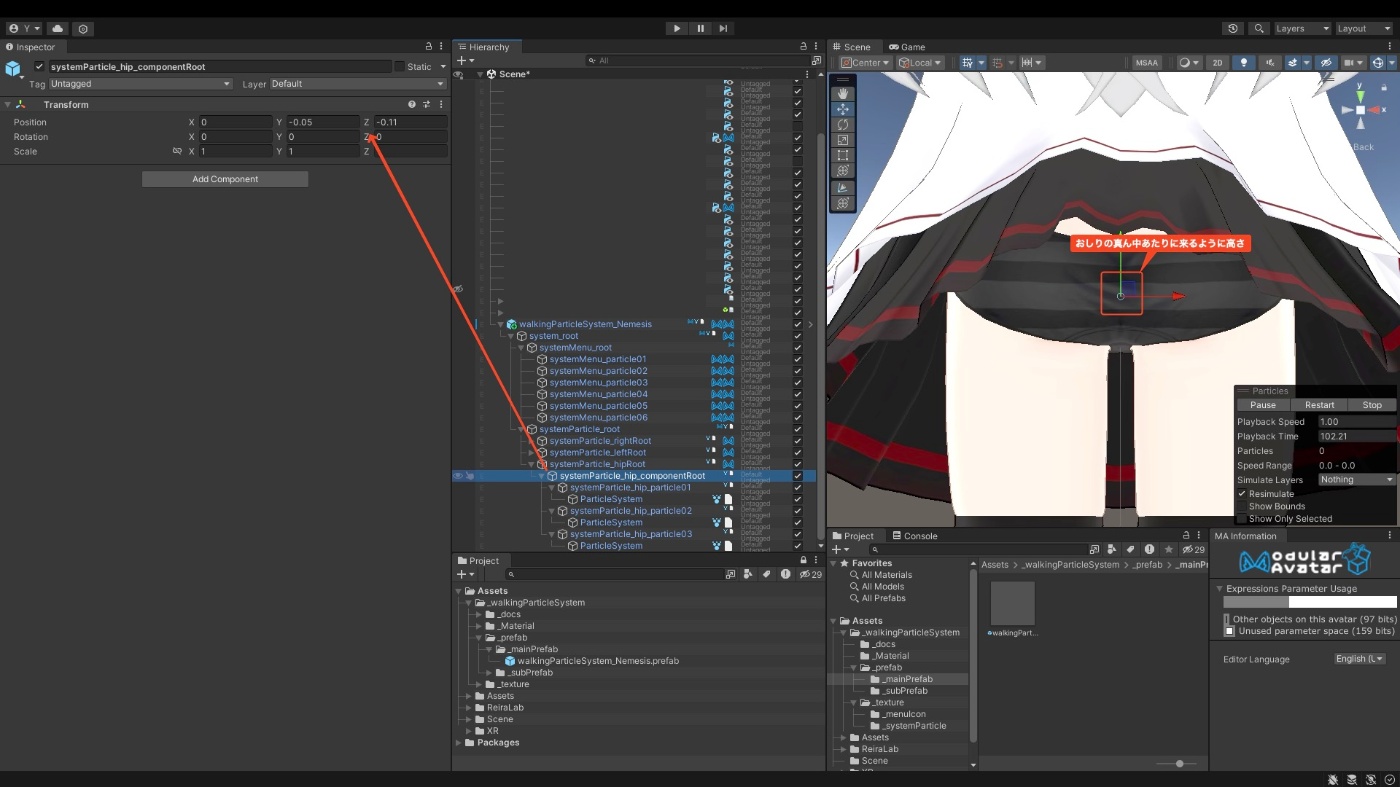
Task: Open Transform presets icon
Action: coord(426,104)
